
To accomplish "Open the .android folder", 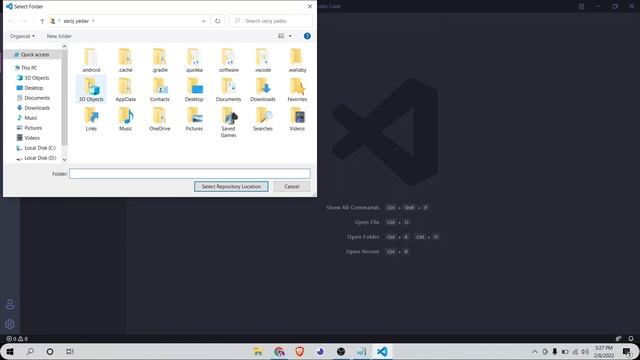I will (x=91, y=60).
